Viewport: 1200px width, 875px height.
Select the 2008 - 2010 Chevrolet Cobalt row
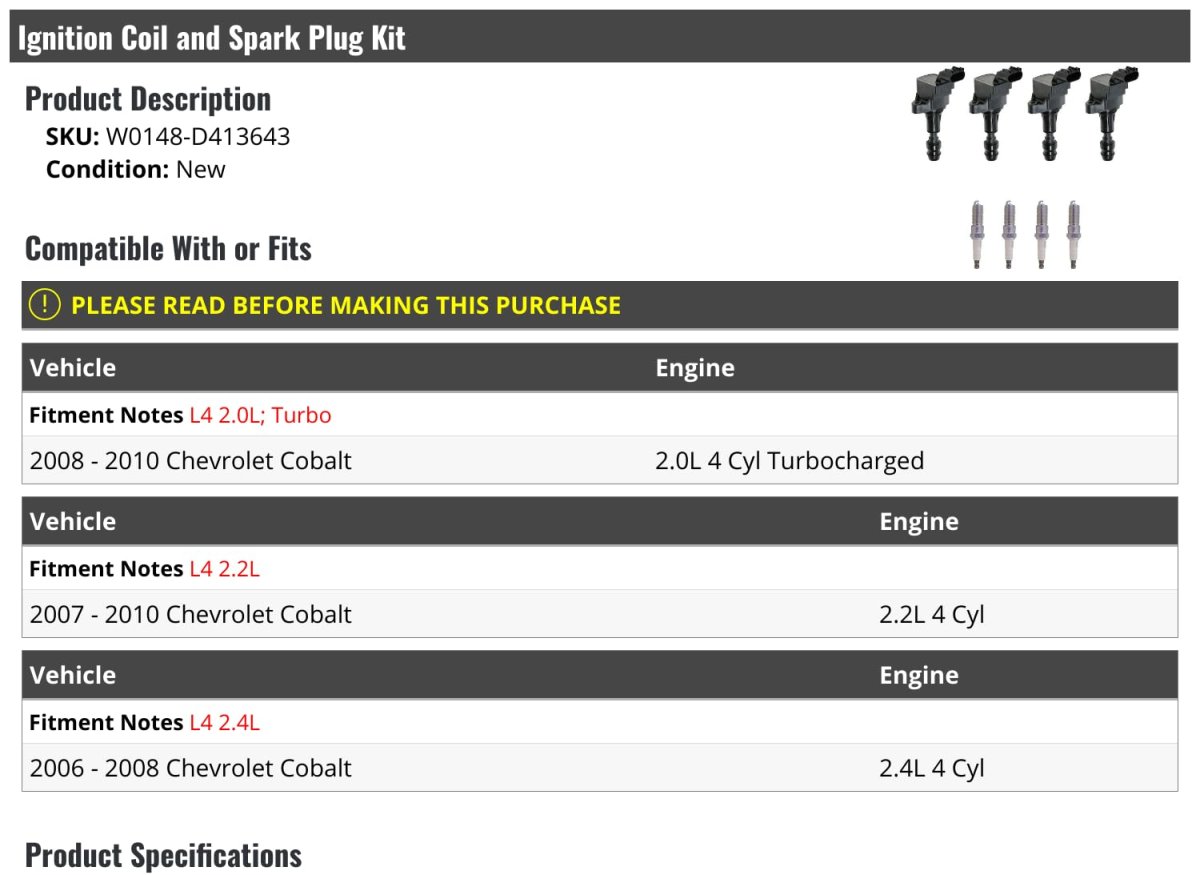[191, 461]
